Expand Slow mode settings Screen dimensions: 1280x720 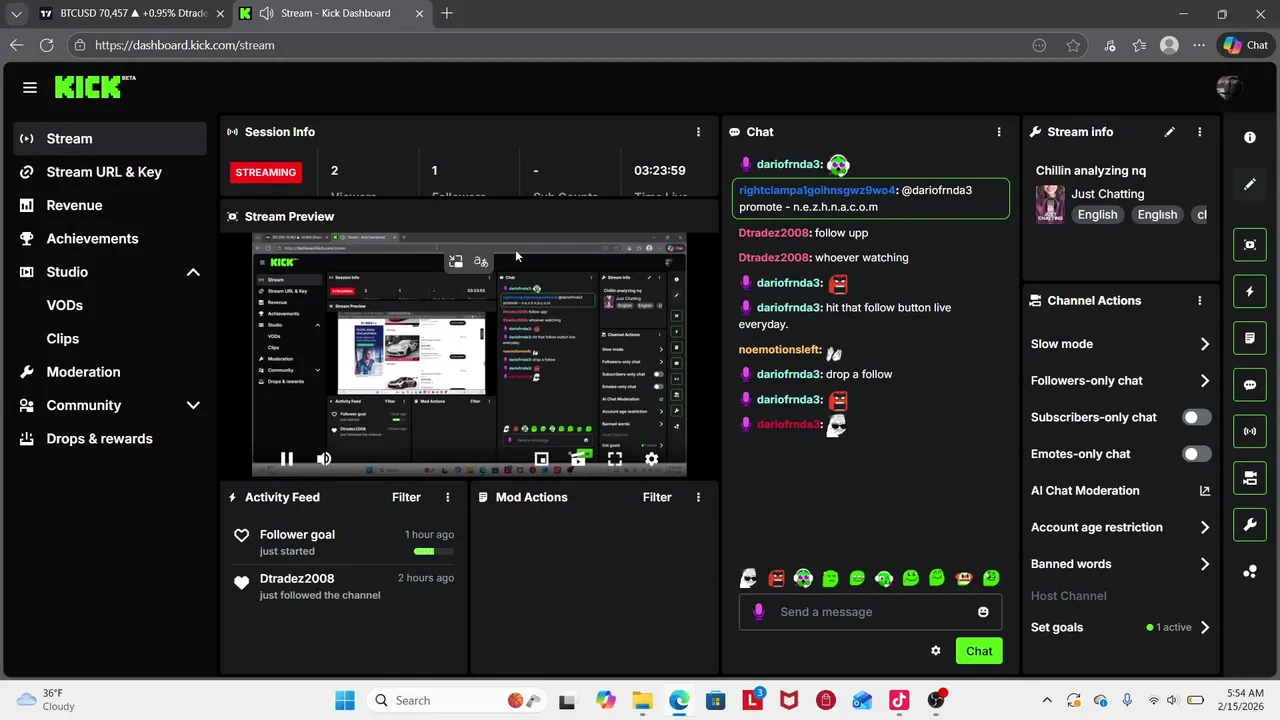coord(1204,344)
